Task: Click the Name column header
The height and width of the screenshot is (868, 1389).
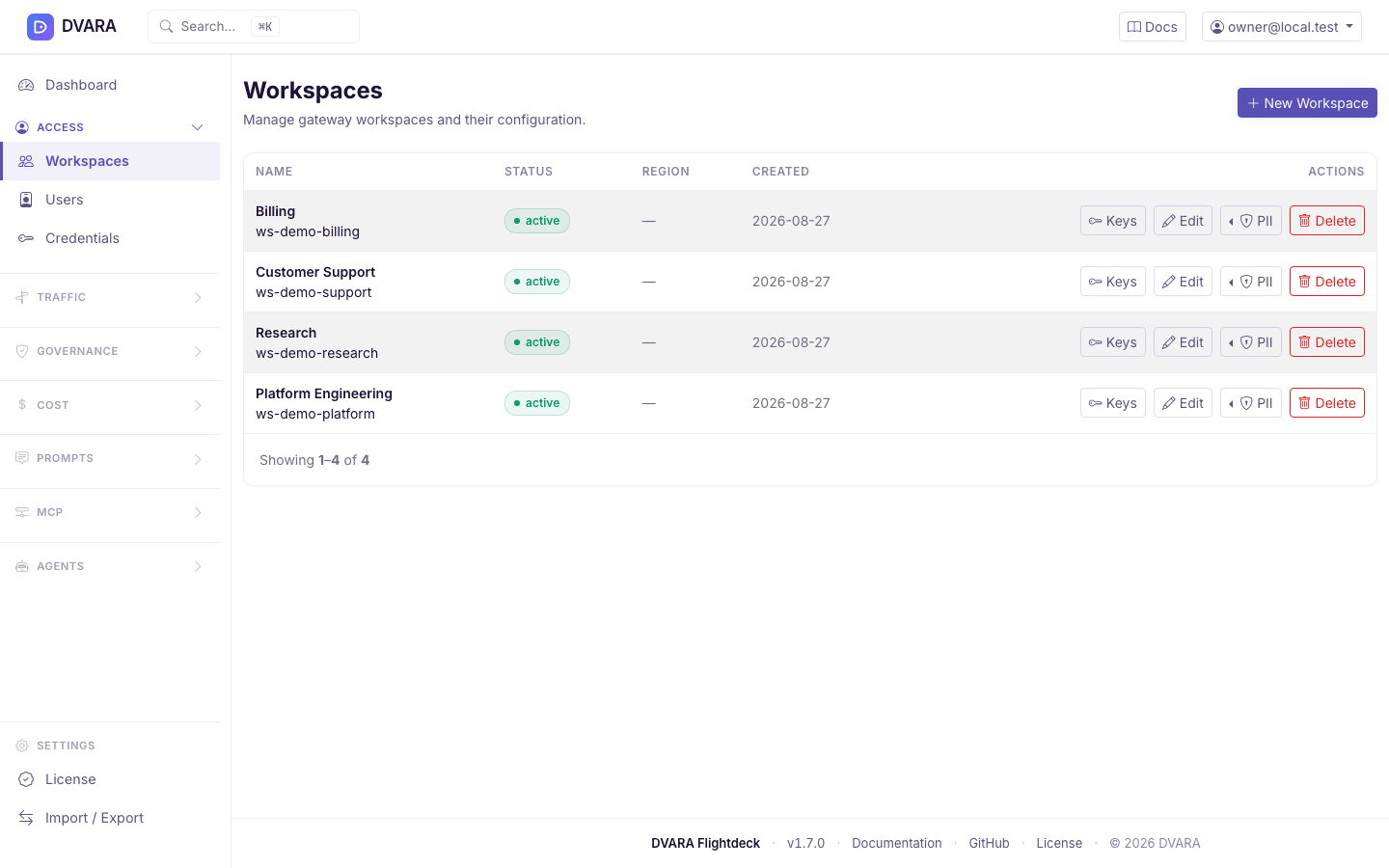Action: 274,172
